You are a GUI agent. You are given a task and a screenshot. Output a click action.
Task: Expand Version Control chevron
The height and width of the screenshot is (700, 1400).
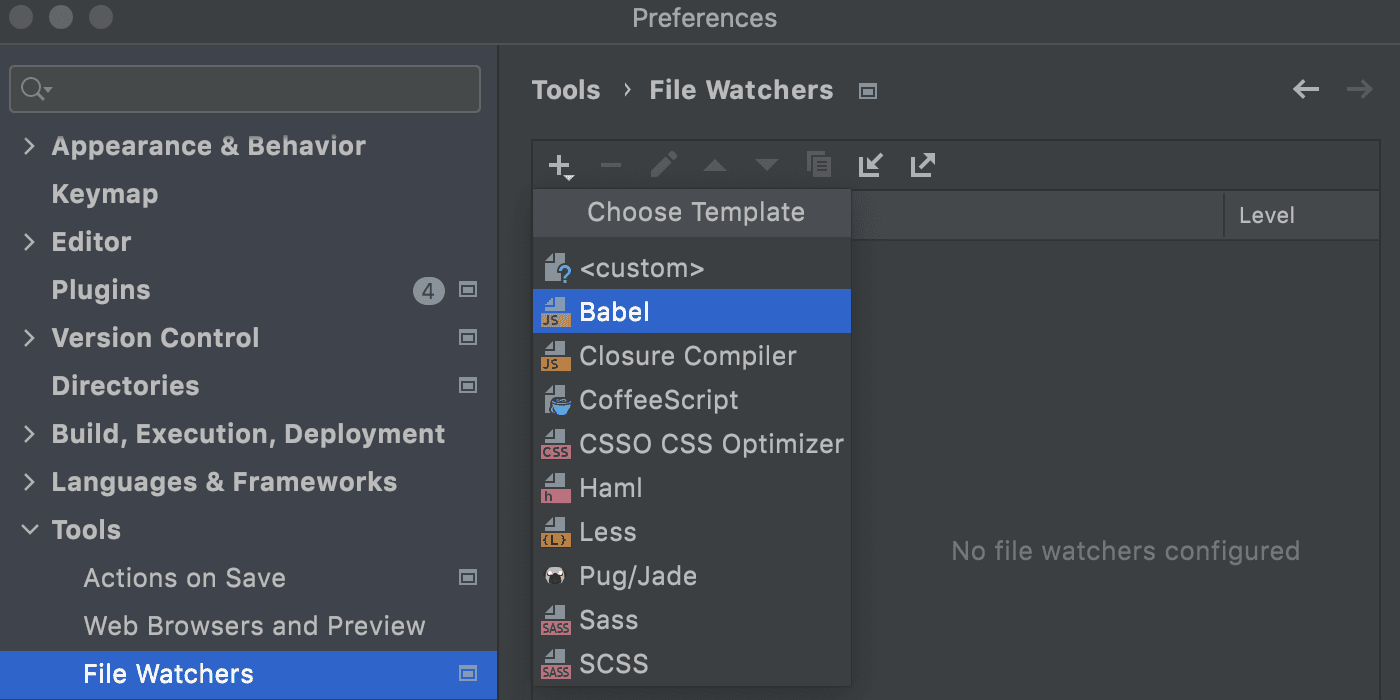(30, 338)
